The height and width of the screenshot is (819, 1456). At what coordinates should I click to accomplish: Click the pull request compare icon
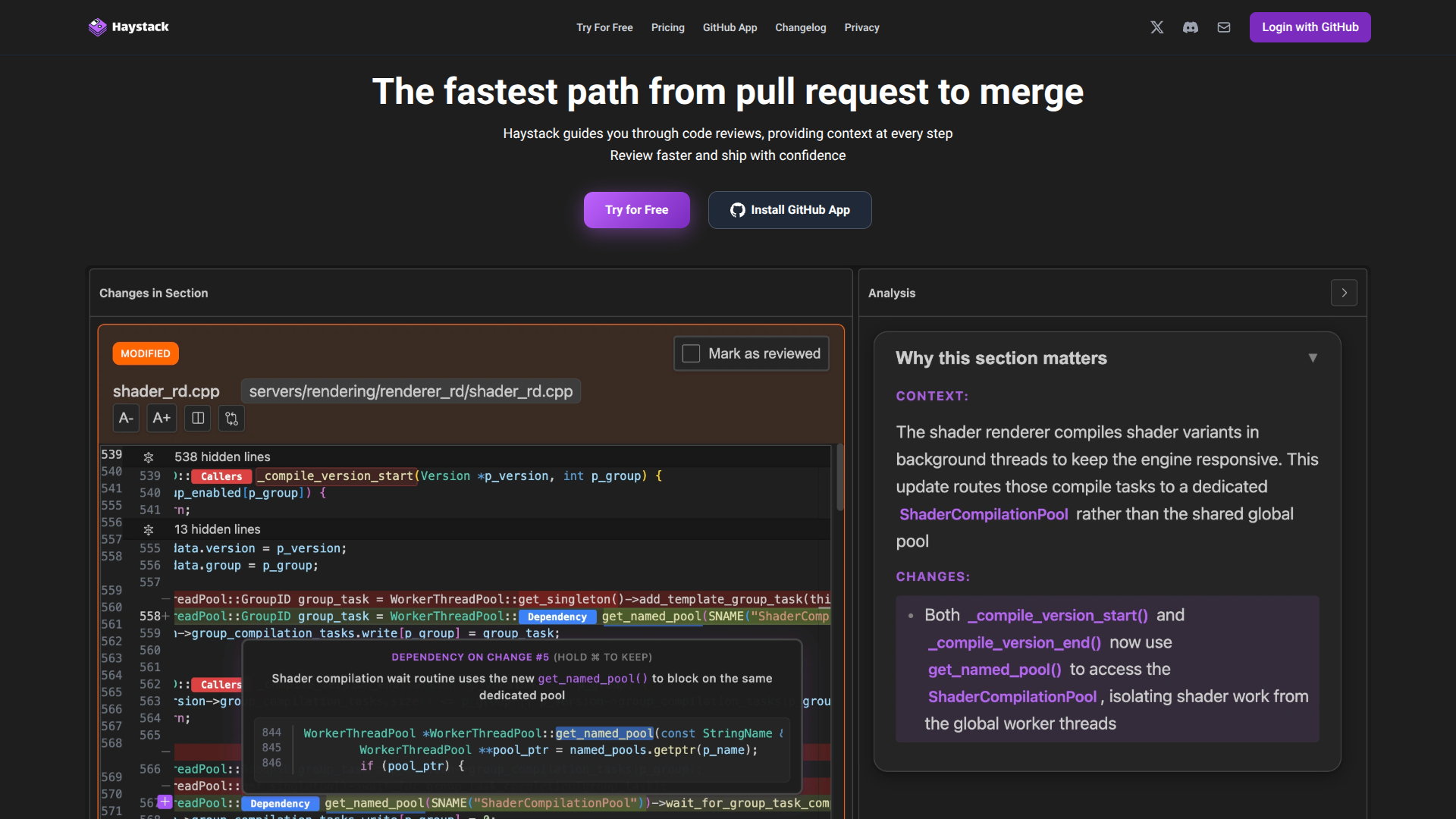tap(232, 418)
